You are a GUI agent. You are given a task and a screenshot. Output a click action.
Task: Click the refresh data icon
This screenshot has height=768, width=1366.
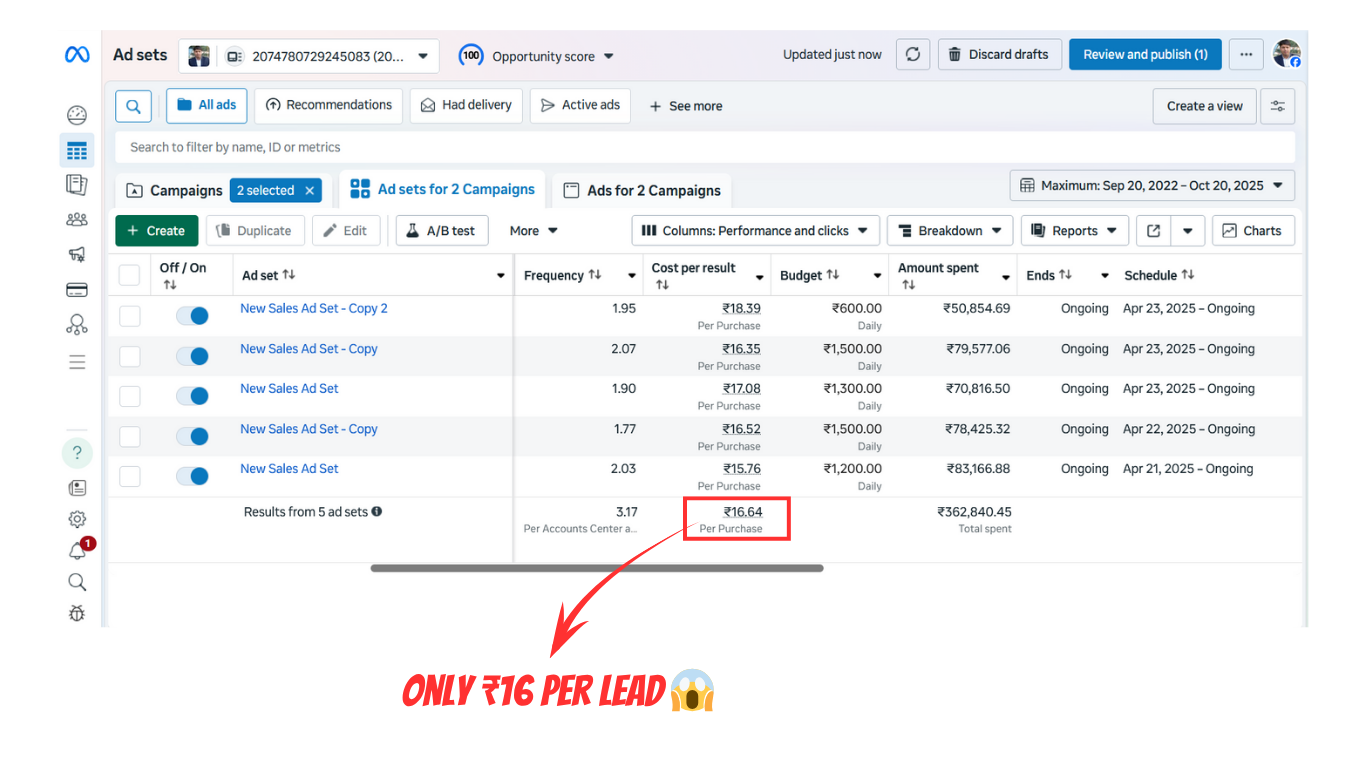pyautogui.click(x=912, y=55)
